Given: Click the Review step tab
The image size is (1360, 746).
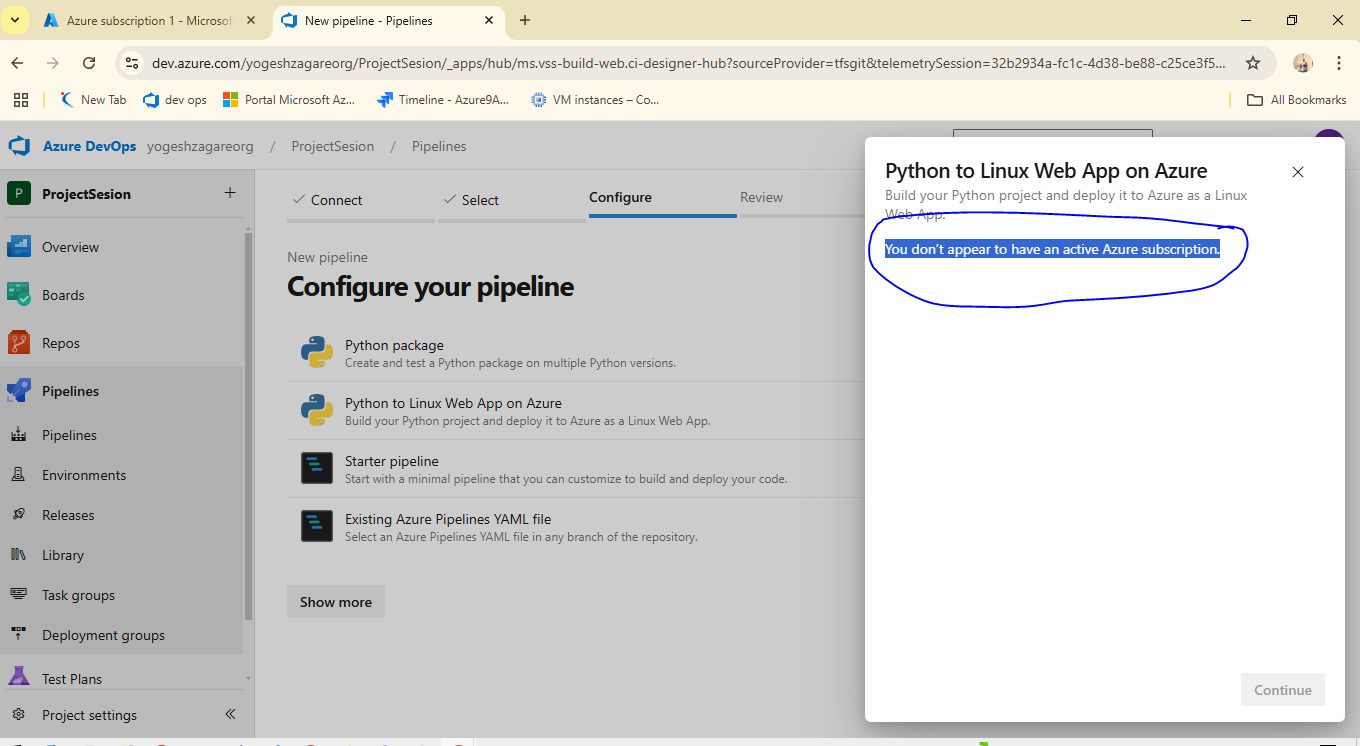Looking at the screenshot, I should pos(761,197).
